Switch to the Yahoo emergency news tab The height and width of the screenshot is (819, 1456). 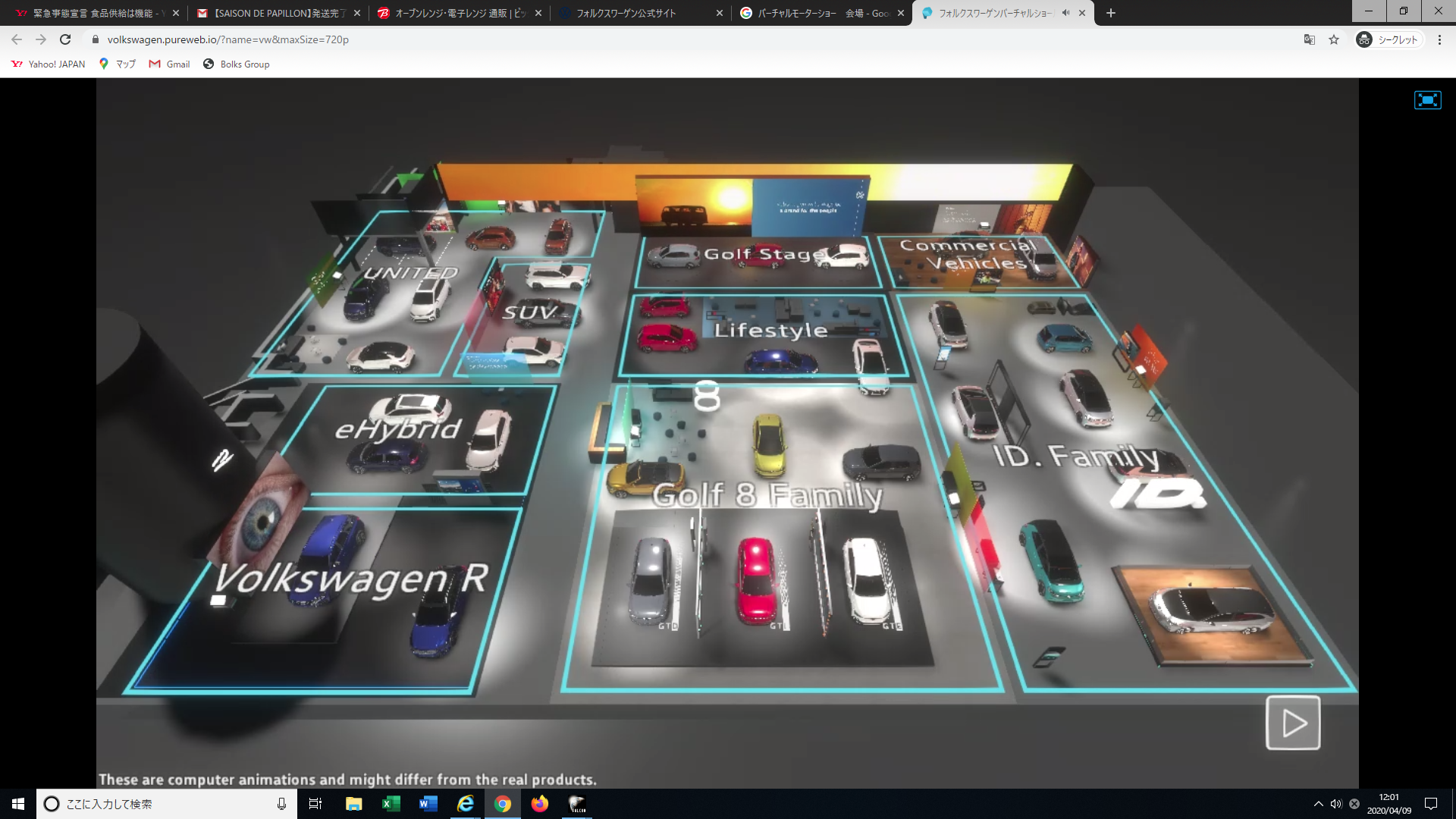(x=96, y=13)
